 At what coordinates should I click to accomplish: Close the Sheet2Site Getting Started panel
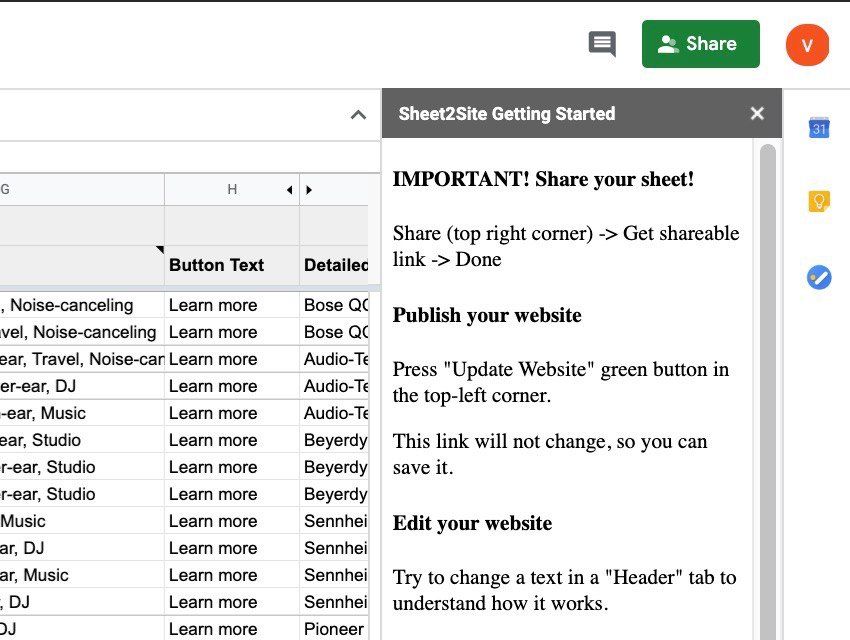click(757, 114)
